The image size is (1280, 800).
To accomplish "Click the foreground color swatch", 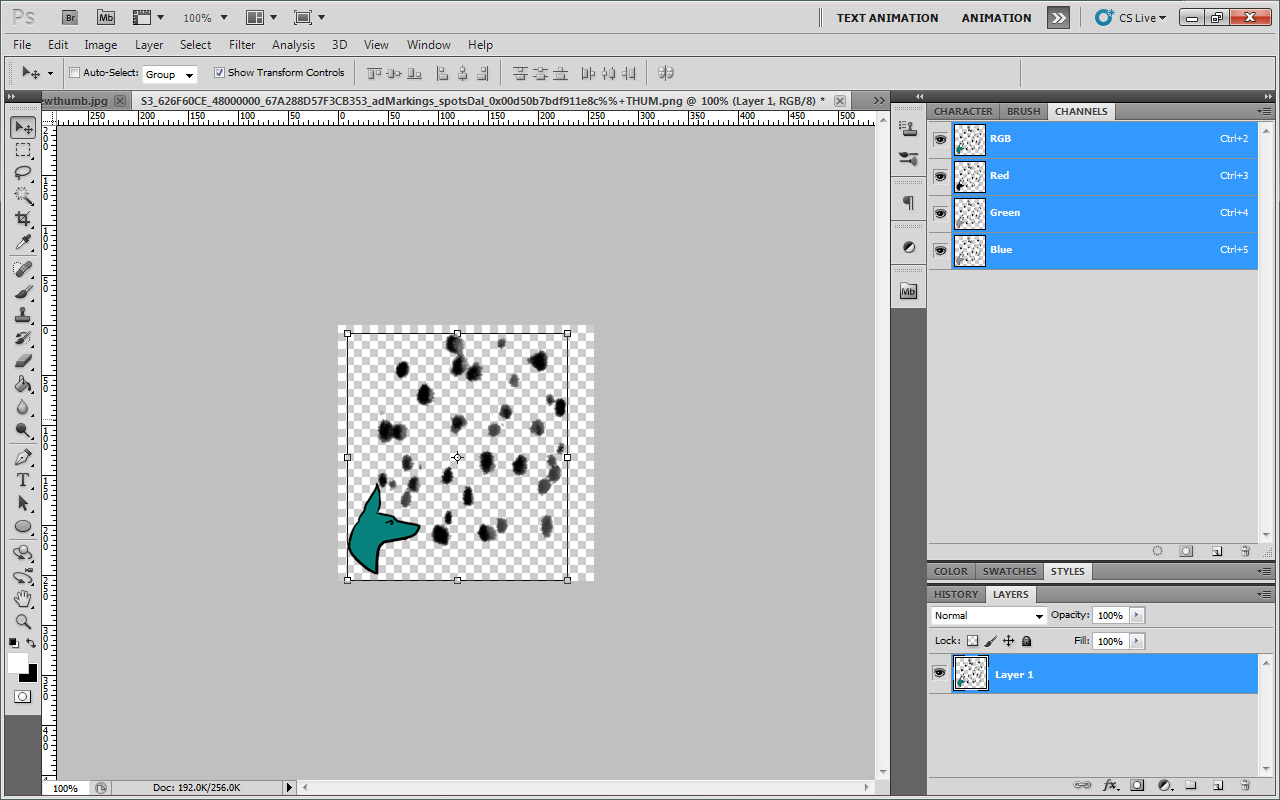I will pos(18,663).
